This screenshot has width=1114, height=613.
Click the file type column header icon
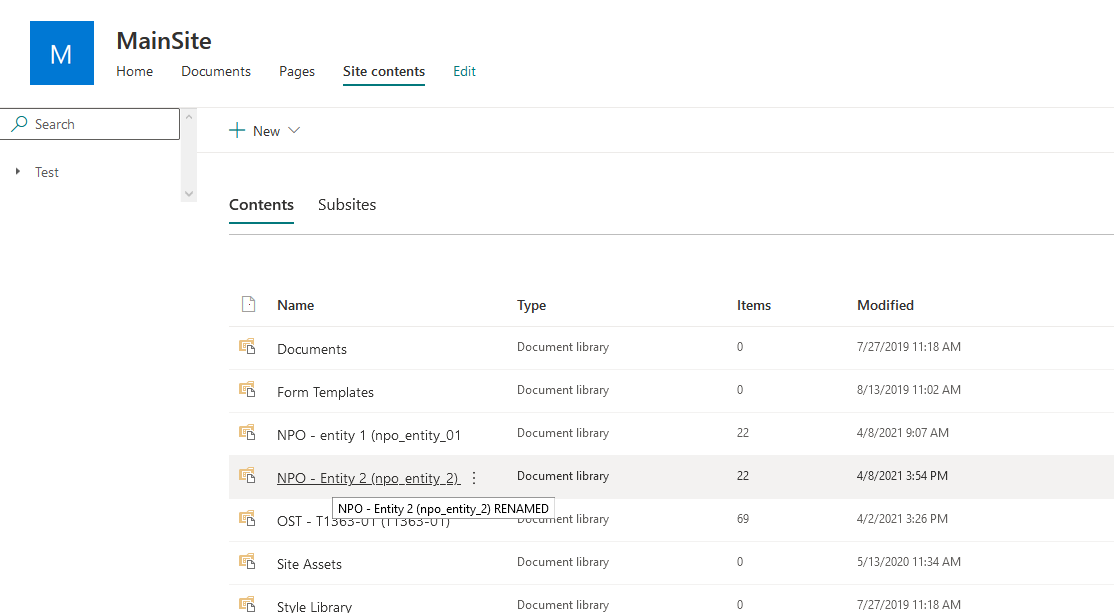pyautogui.click(x=248, y=304)
